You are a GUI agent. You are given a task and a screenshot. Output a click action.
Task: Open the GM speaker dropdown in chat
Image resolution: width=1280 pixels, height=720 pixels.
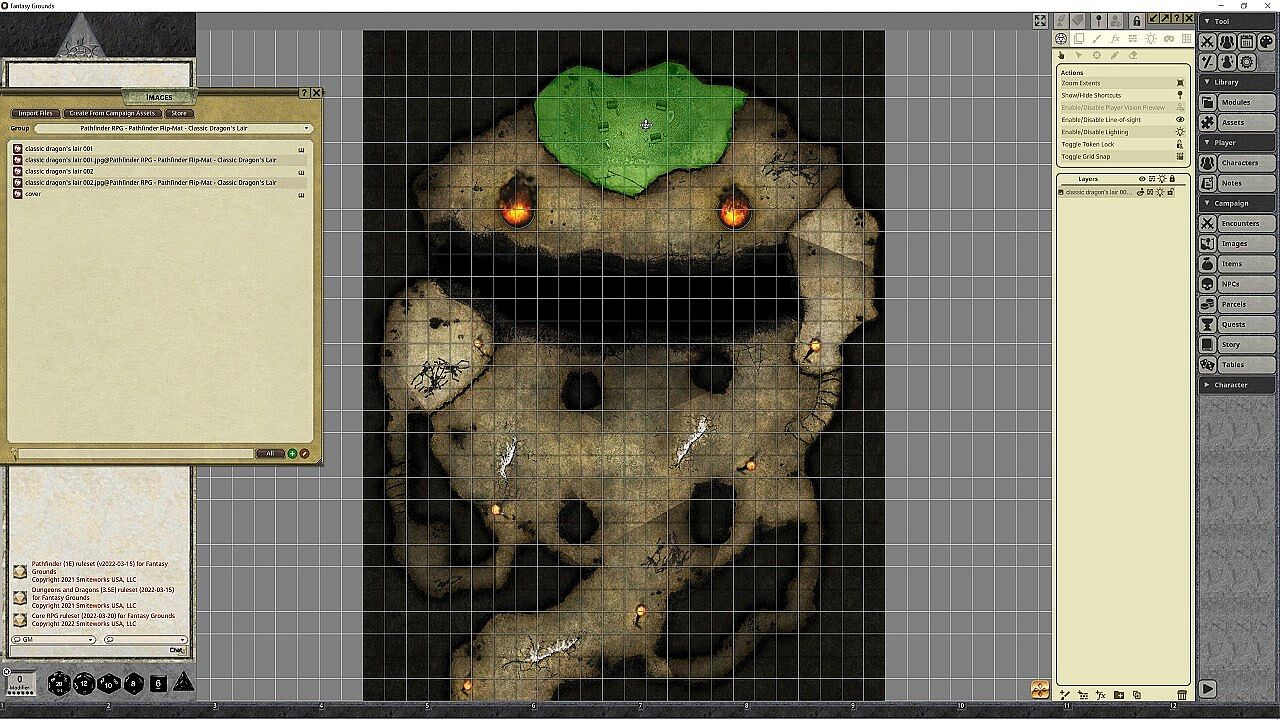click(53, 639)
